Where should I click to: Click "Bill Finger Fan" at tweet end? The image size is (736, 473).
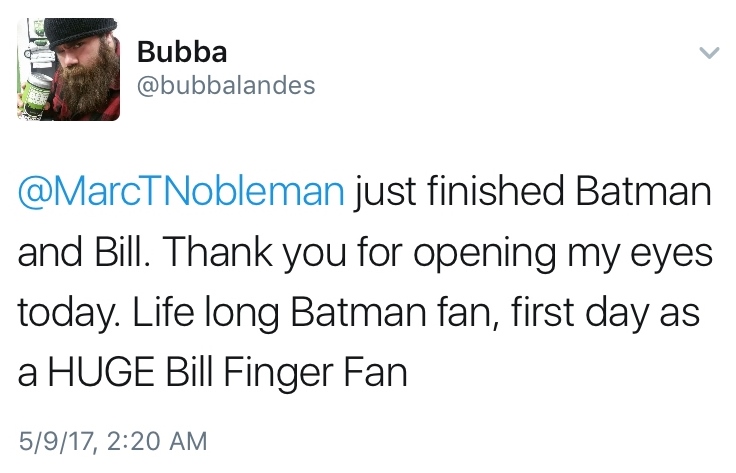(302, 372)
